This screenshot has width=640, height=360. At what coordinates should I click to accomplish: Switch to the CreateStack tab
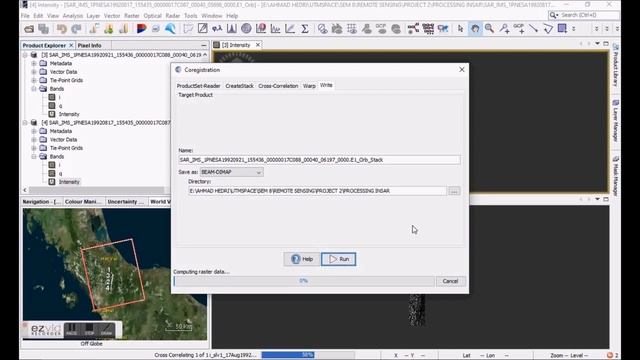pyautogui.click(x=240, y=86)
